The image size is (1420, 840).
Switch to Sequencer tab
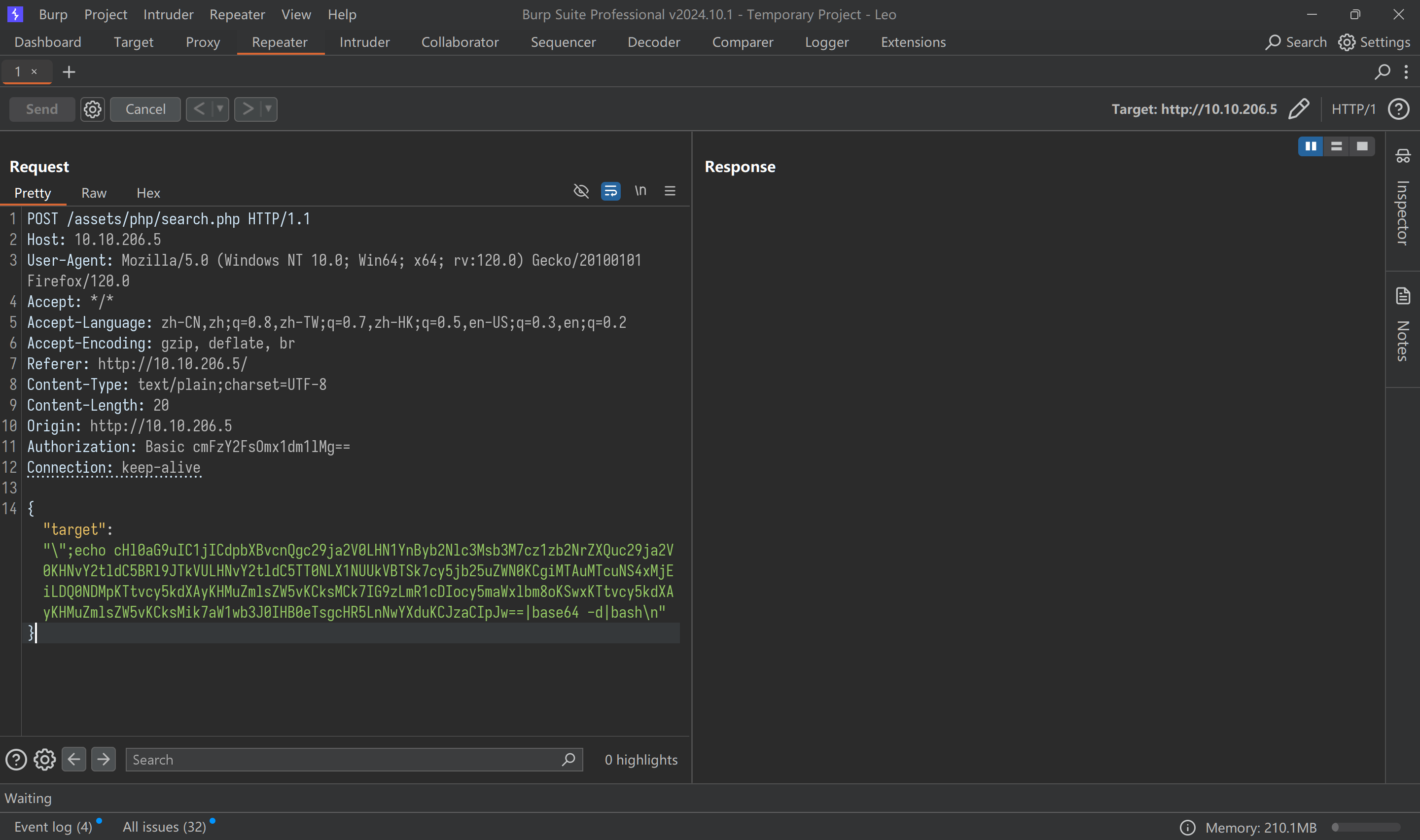coord(563,42)
